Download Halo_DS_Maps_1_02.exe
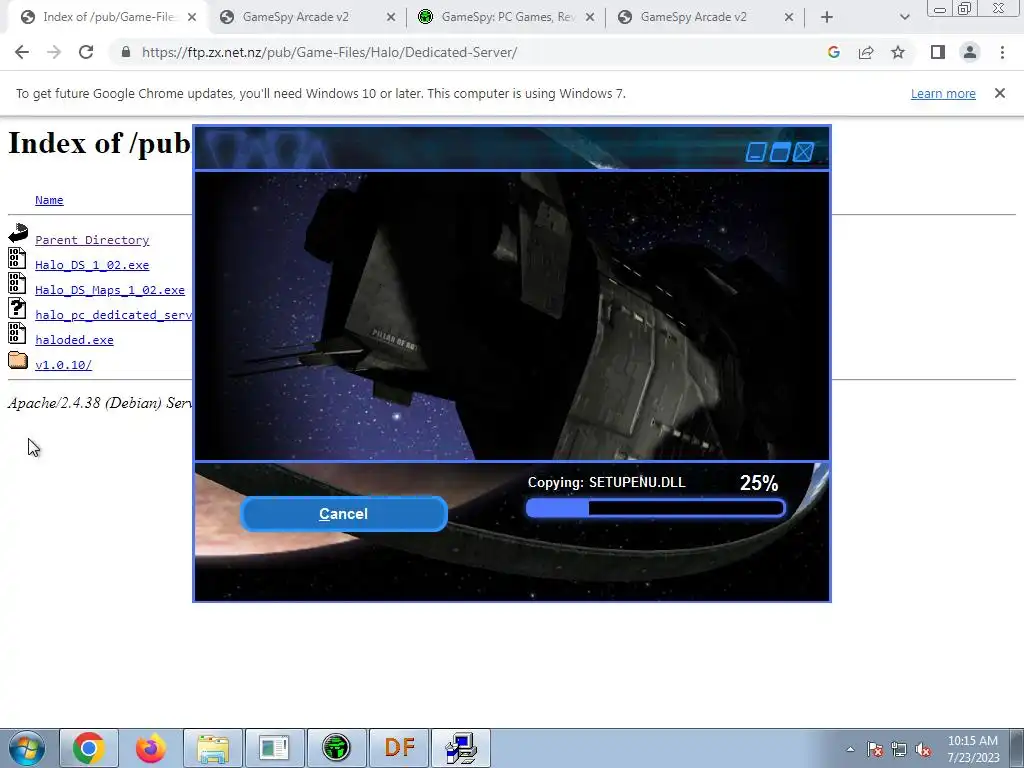1024x768 pixels. point(110,289)
